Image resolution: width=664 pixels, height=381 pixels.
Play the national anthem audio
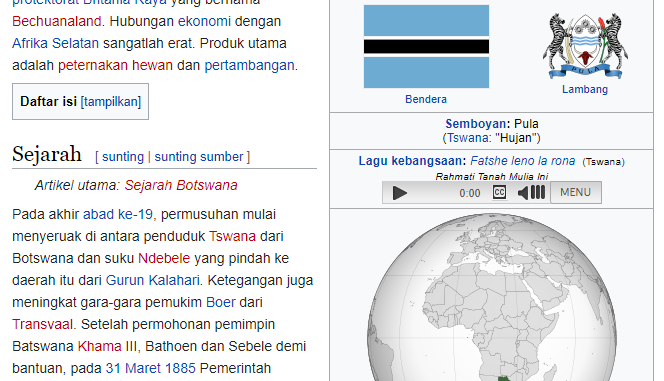[x=399, y=193]
